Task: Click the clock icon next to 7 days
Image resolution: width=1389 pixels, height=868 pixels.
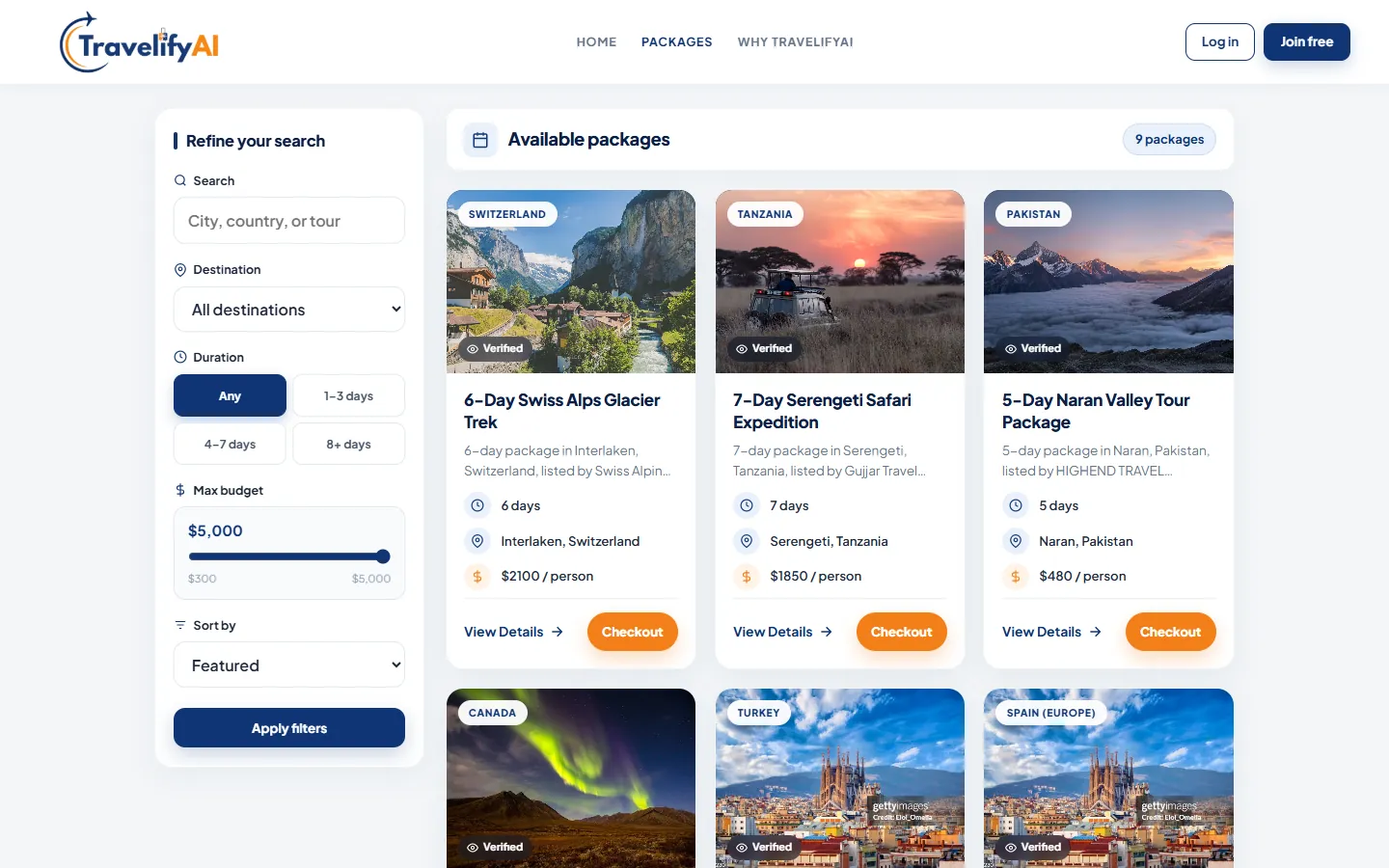Action: 747,505
